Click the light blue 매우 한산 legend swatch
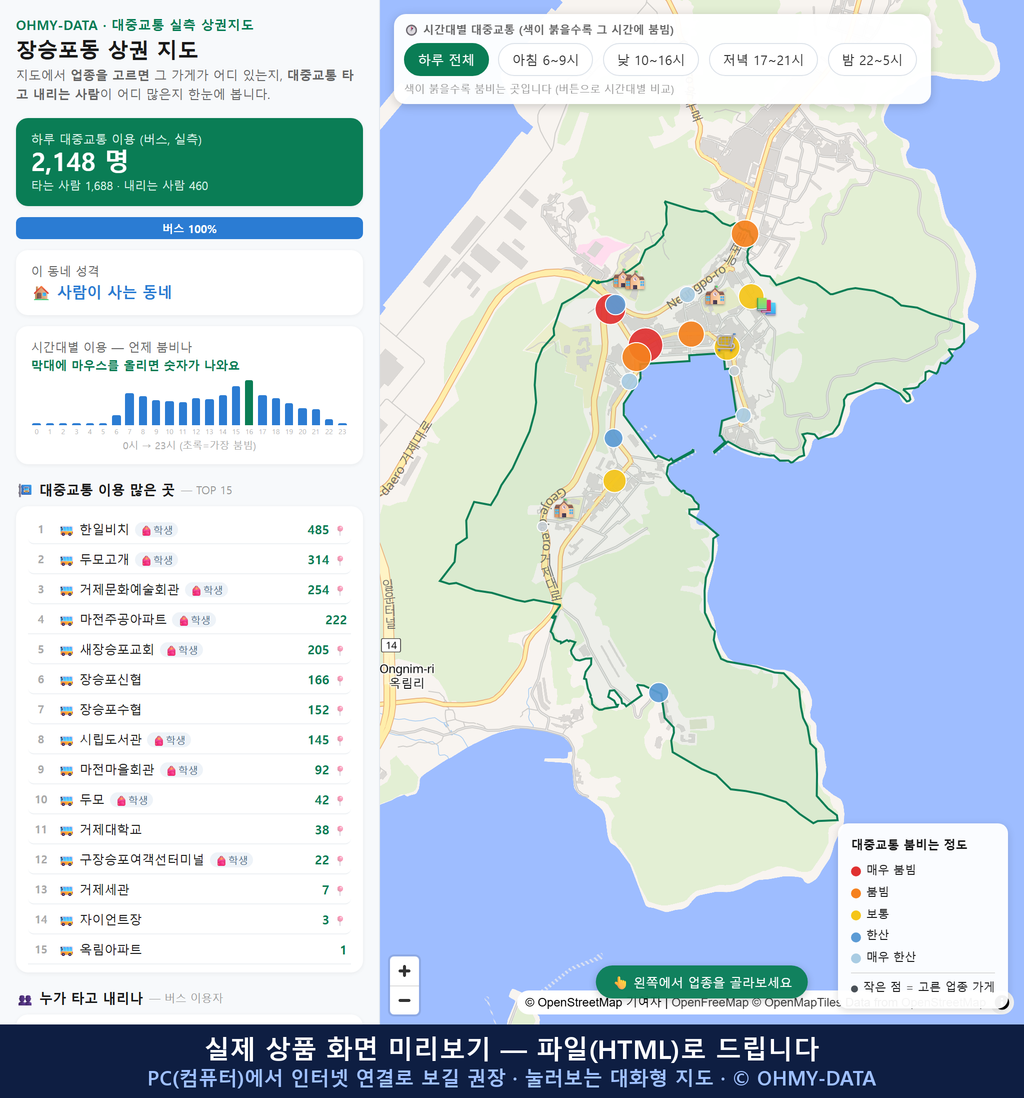This screenshot has width=1024, height=1098. (856, 958)
